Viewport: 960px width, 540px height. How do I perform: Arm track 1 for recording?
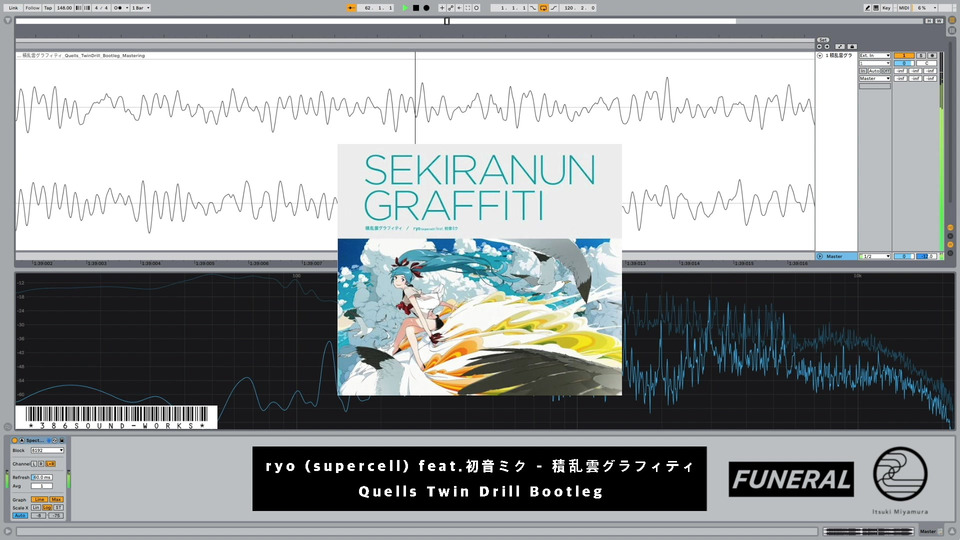(x=932, y=56)
